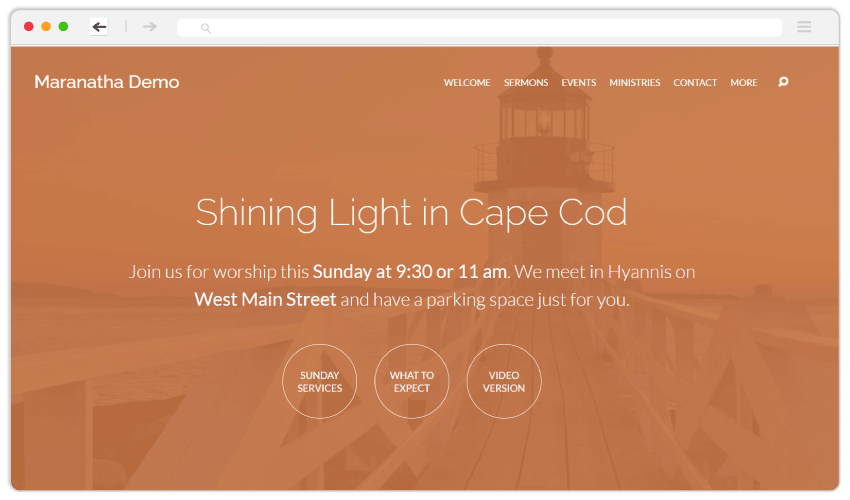Open the Contact navigation link
The height and width of the screenshot is (500, 850).
coord(695,82)
